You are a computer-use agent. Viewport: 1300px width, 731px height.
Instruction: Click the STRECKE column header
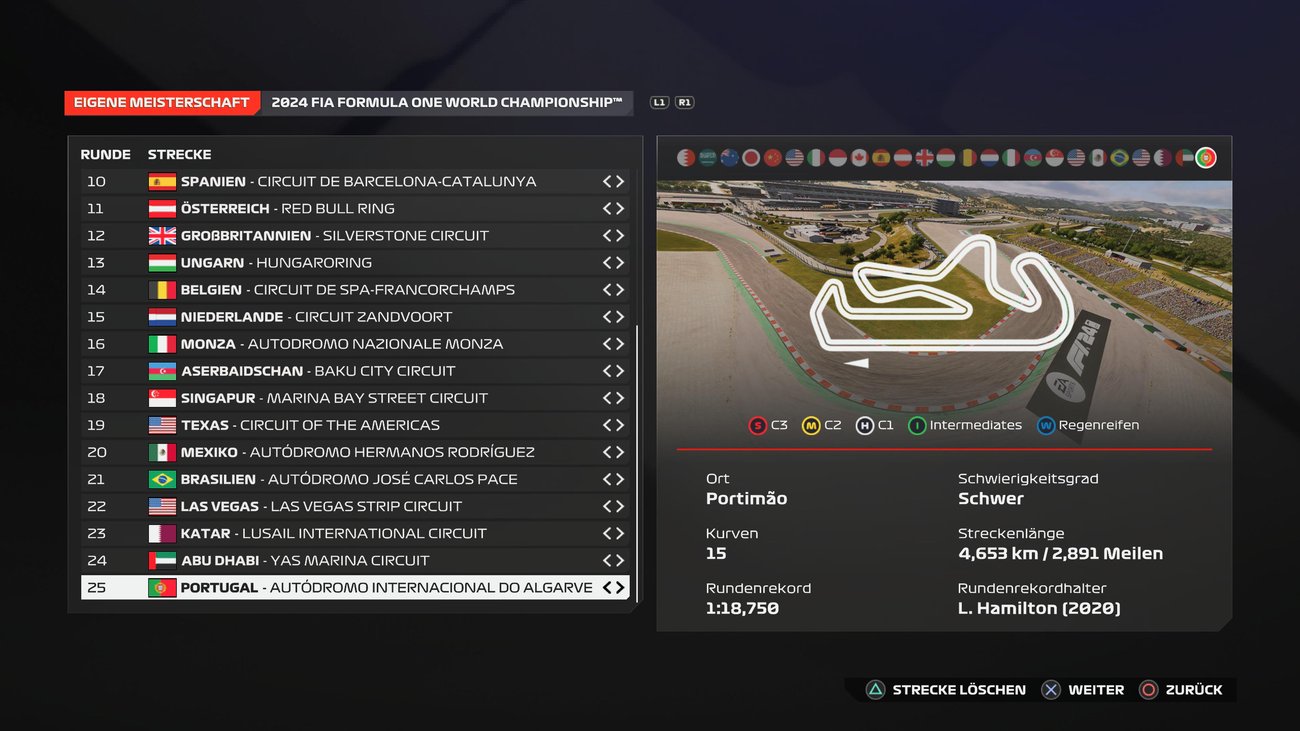(179, 155)
